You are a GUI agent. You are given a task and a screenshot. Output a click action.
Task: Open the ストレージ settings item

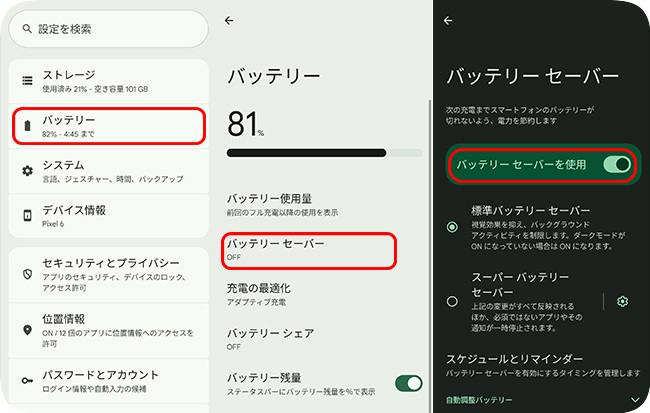click(x=109, y=81)
